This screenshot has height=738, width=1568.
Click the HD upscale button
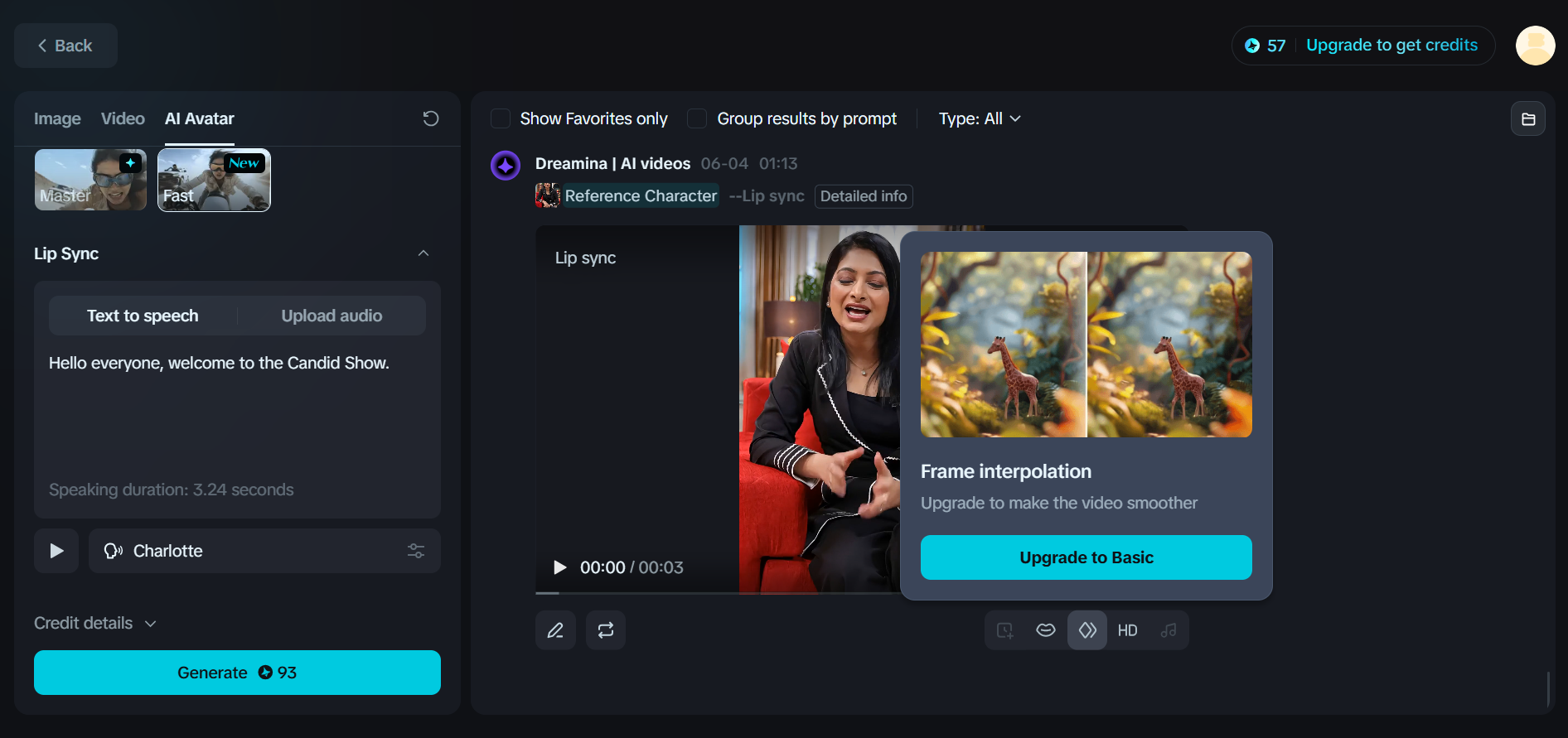pos(1127,630)
